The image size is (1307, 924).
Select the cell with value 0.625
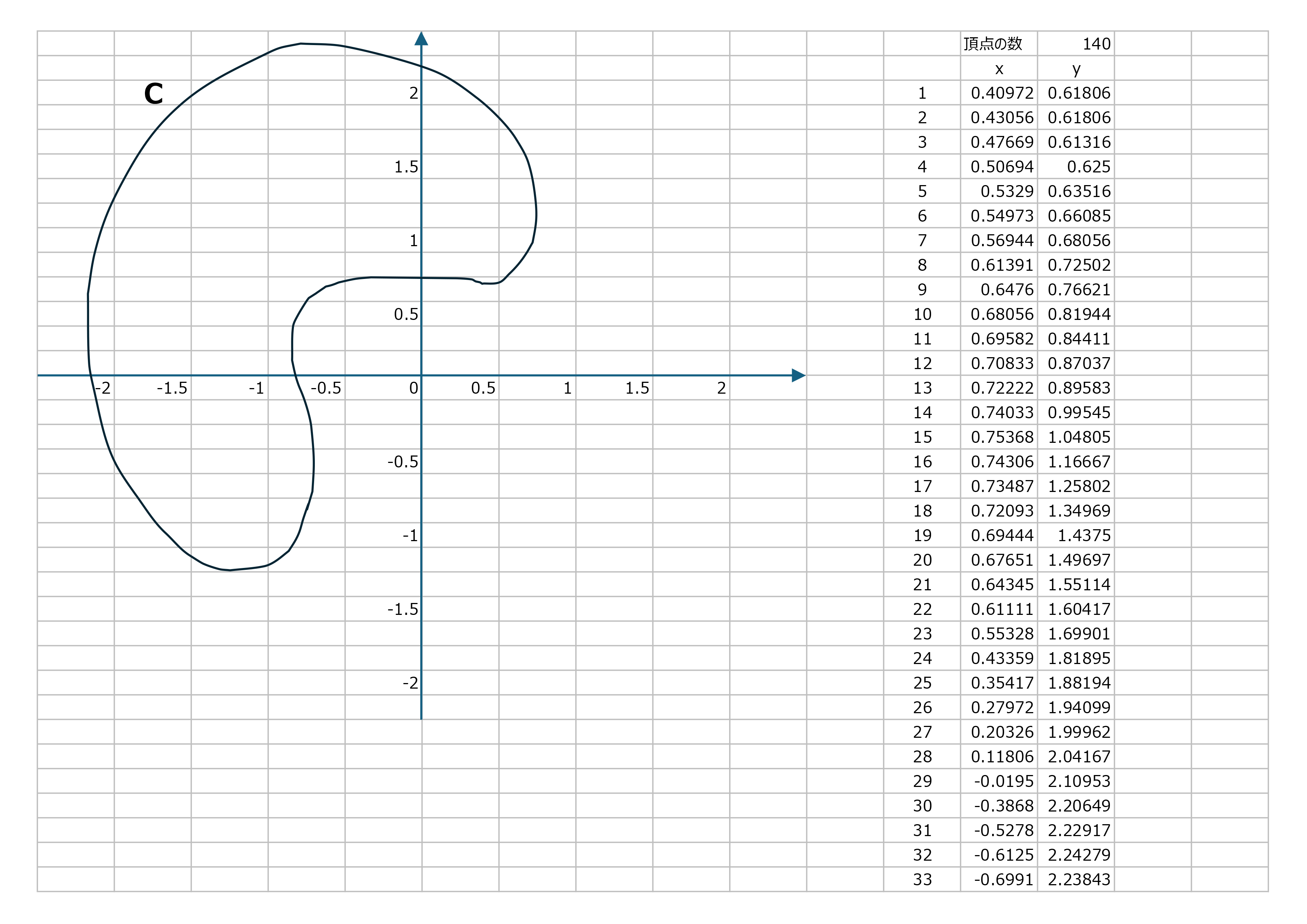click(x=1088, y=167)
